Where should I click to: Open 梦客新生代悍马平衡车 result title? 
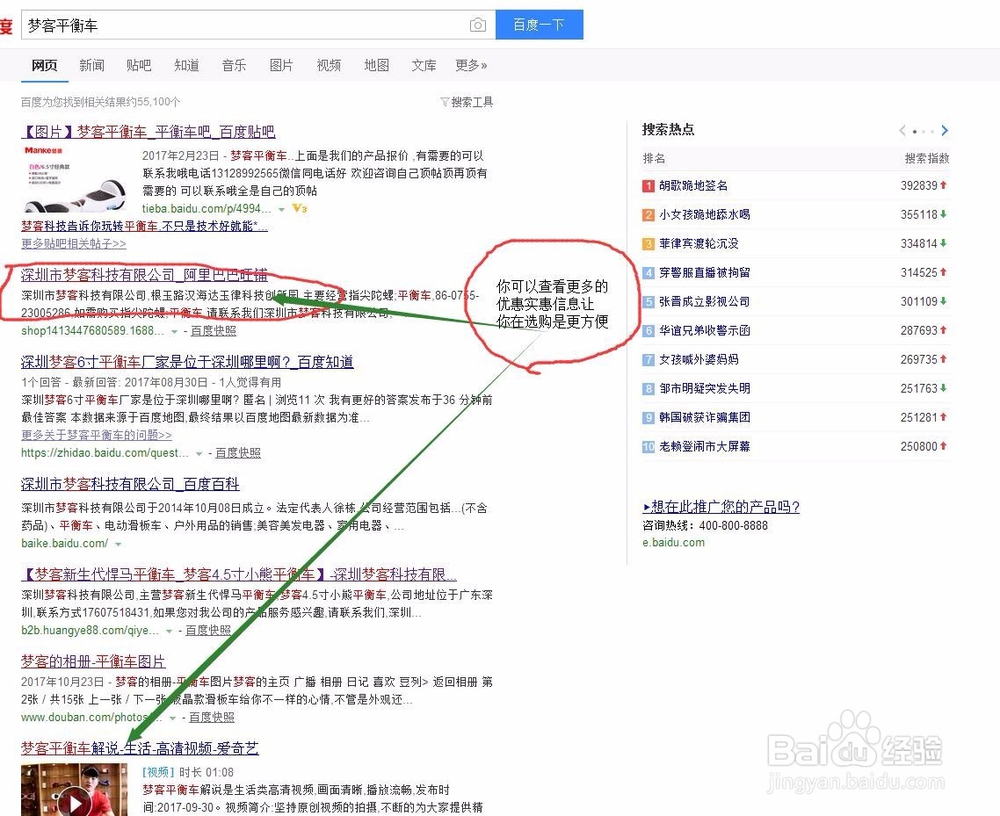(x=239, y=575)
